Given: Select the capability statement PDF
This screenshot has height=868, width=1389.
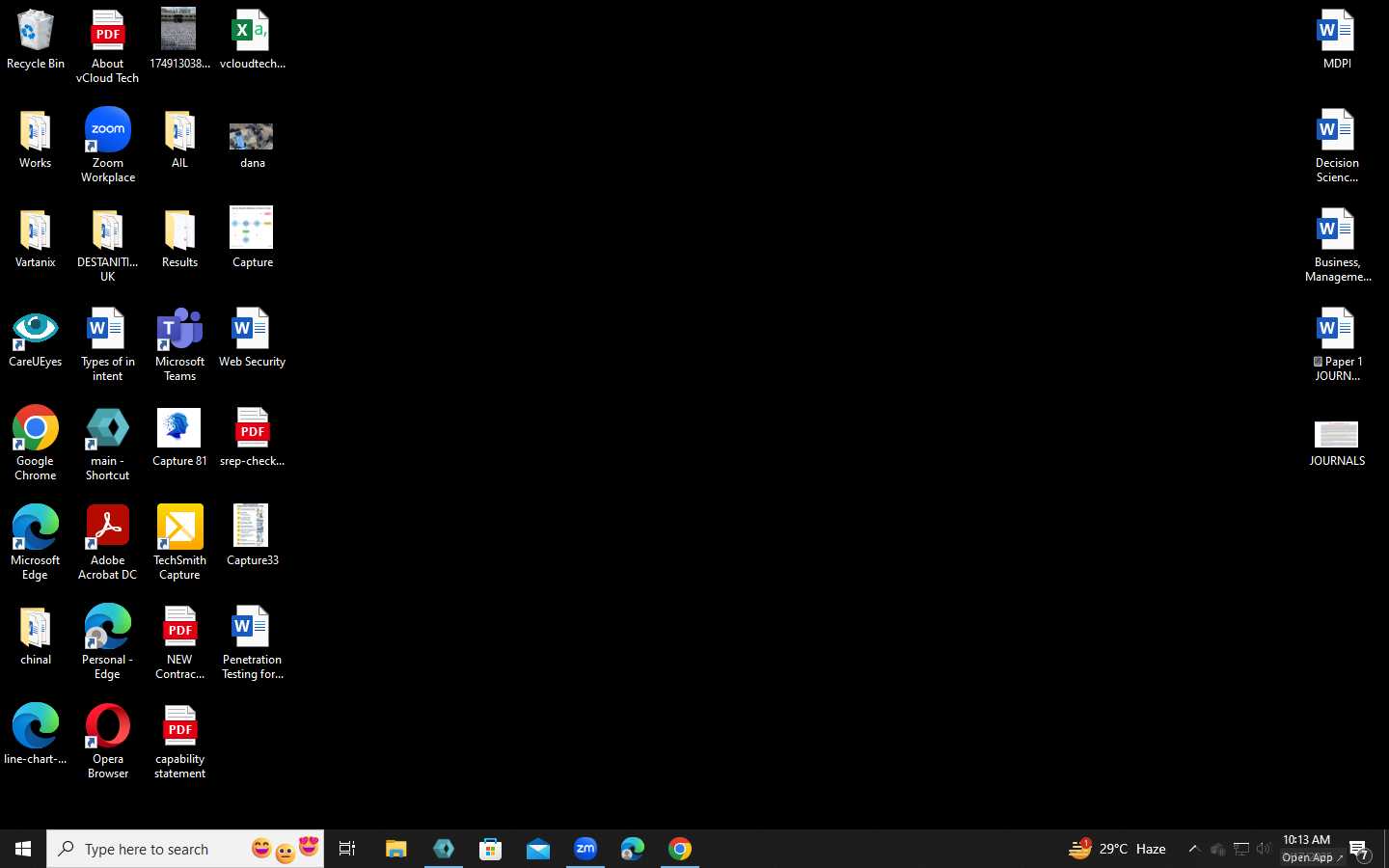Looking at the screenshot, I should pyautogui.click(x=179, y=742).
